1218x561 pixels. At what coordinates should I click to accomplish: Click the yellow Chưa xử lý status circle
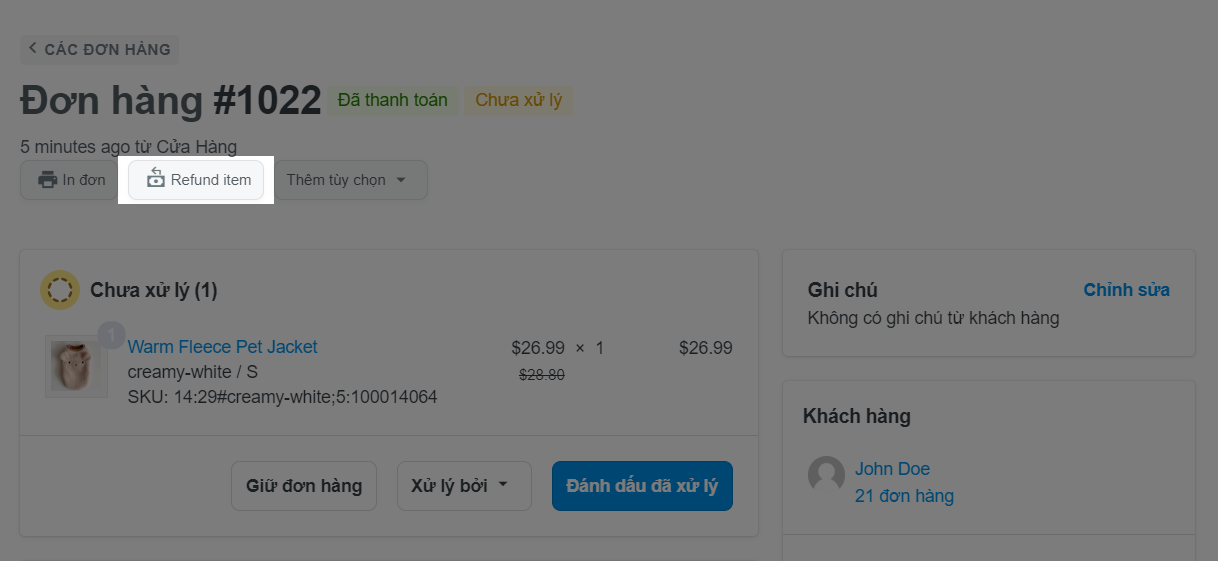[60, 290]
